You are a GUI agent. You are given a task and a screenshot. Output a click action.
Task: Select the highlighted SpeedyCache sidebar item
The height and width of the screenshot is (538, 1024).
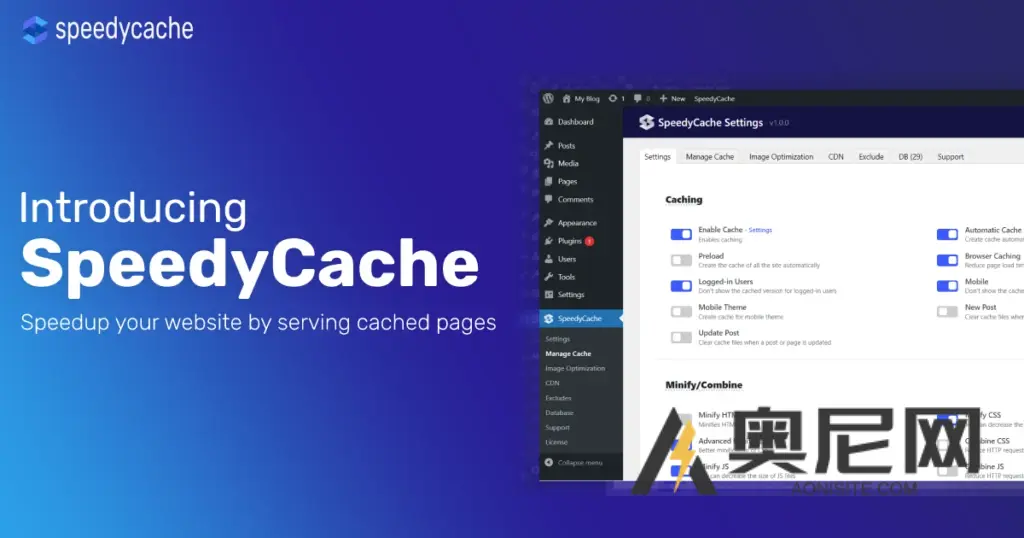click(x=581, y=319)
